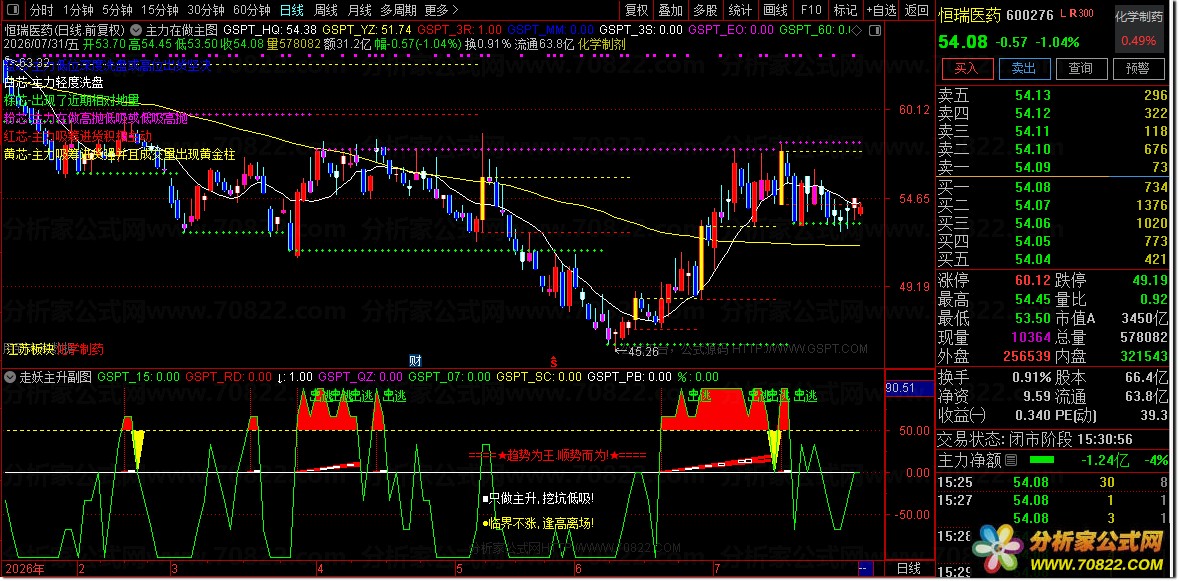Toggle the left side panel icon
The image size is (1180, 581).
click(x=14, y=11)
